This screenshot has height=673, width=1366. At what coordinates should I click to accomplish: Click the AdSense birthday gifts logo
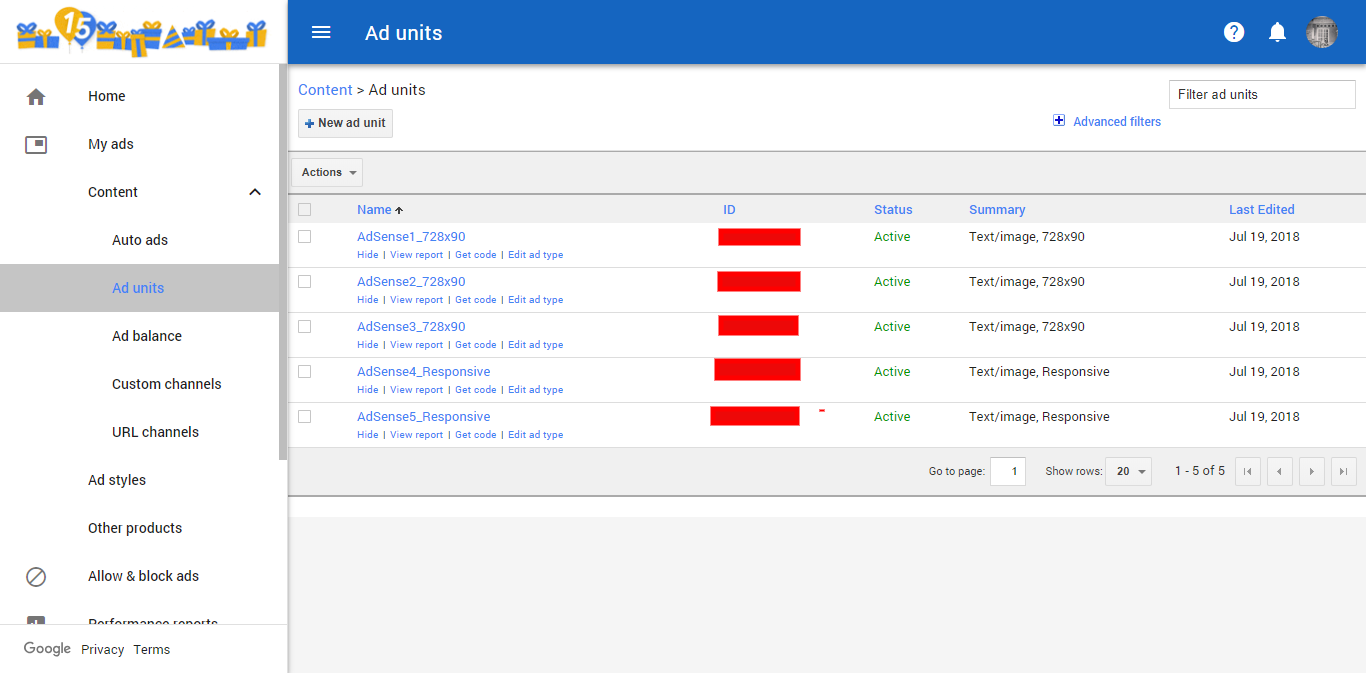coord(142,31)
